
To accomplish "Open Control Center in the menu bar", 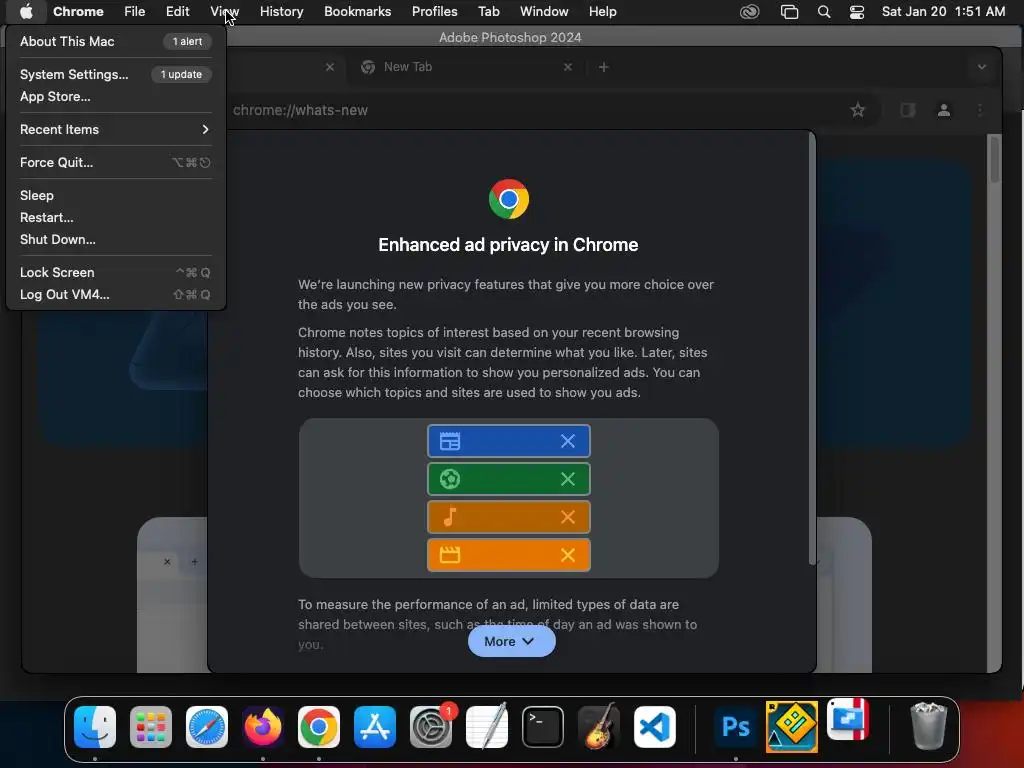I will (x=857, y=11).
